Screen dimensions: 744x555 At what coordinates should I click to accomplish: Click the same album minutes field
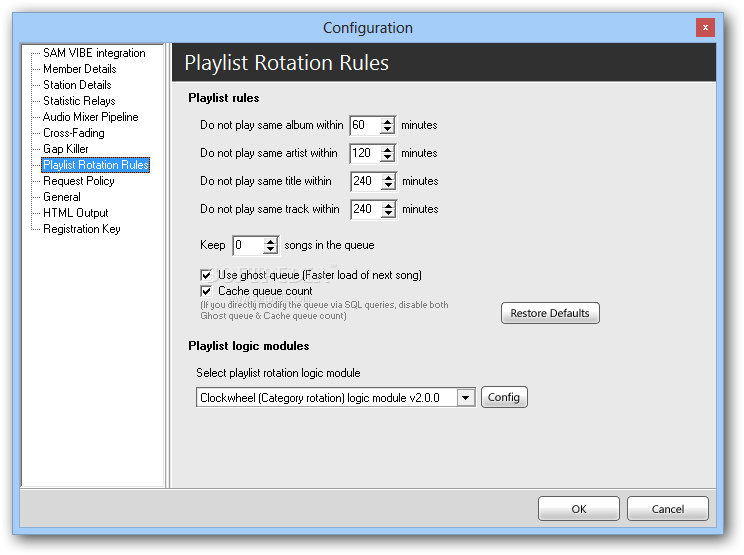click(x=364, y=125)
